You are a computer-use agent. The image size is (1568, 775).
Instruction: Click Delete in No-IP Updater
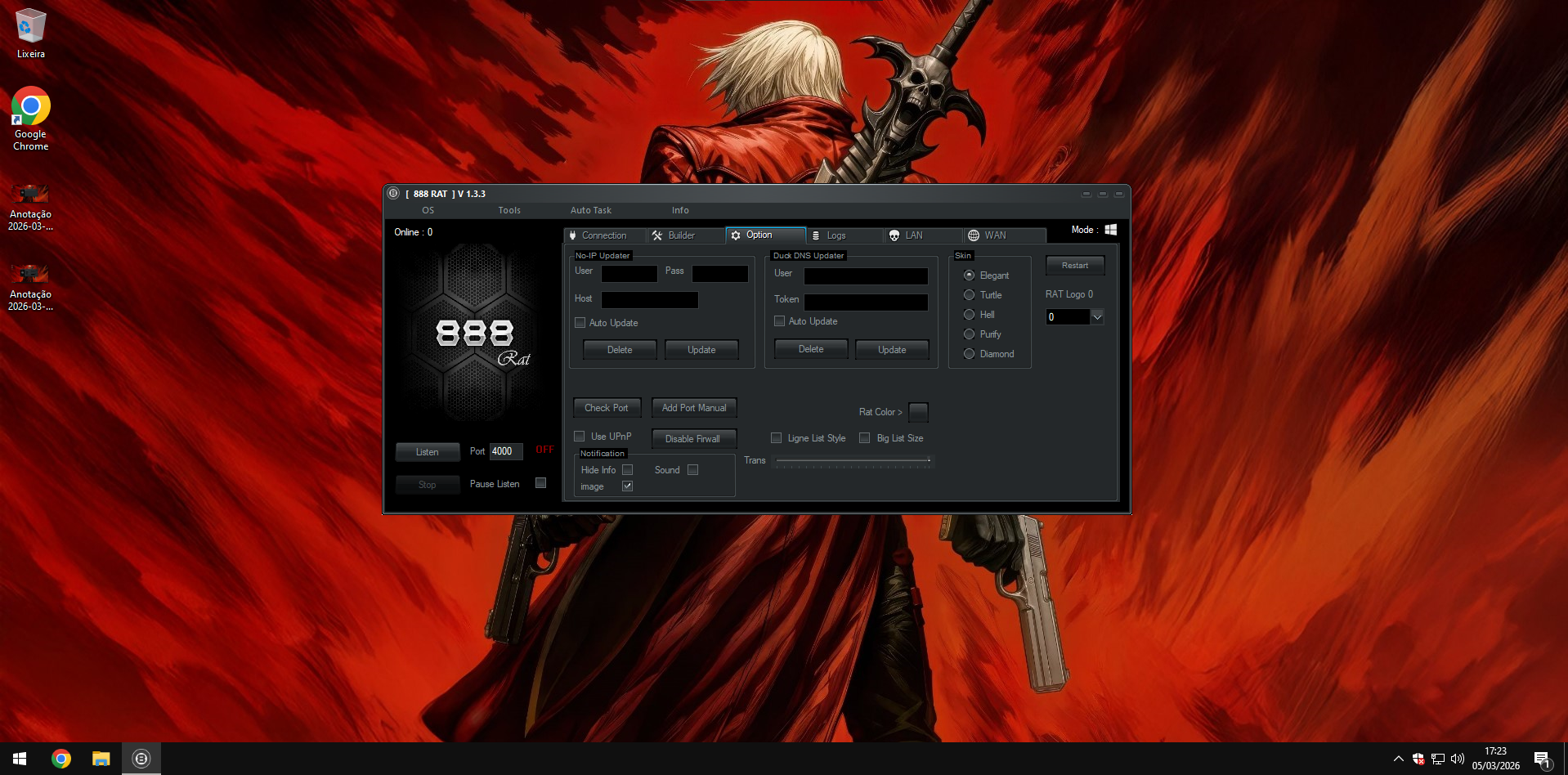(x=620, y=350)
